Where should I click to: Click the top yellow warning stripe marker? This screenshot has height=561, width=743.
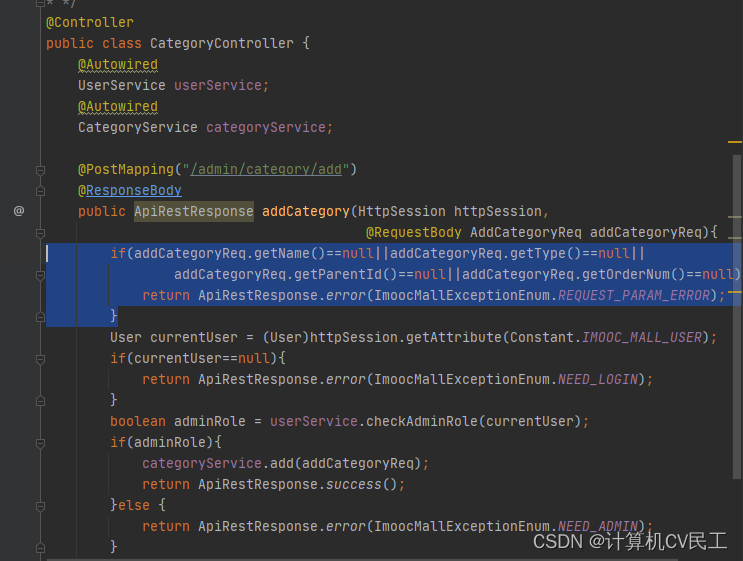click(734, 142)
